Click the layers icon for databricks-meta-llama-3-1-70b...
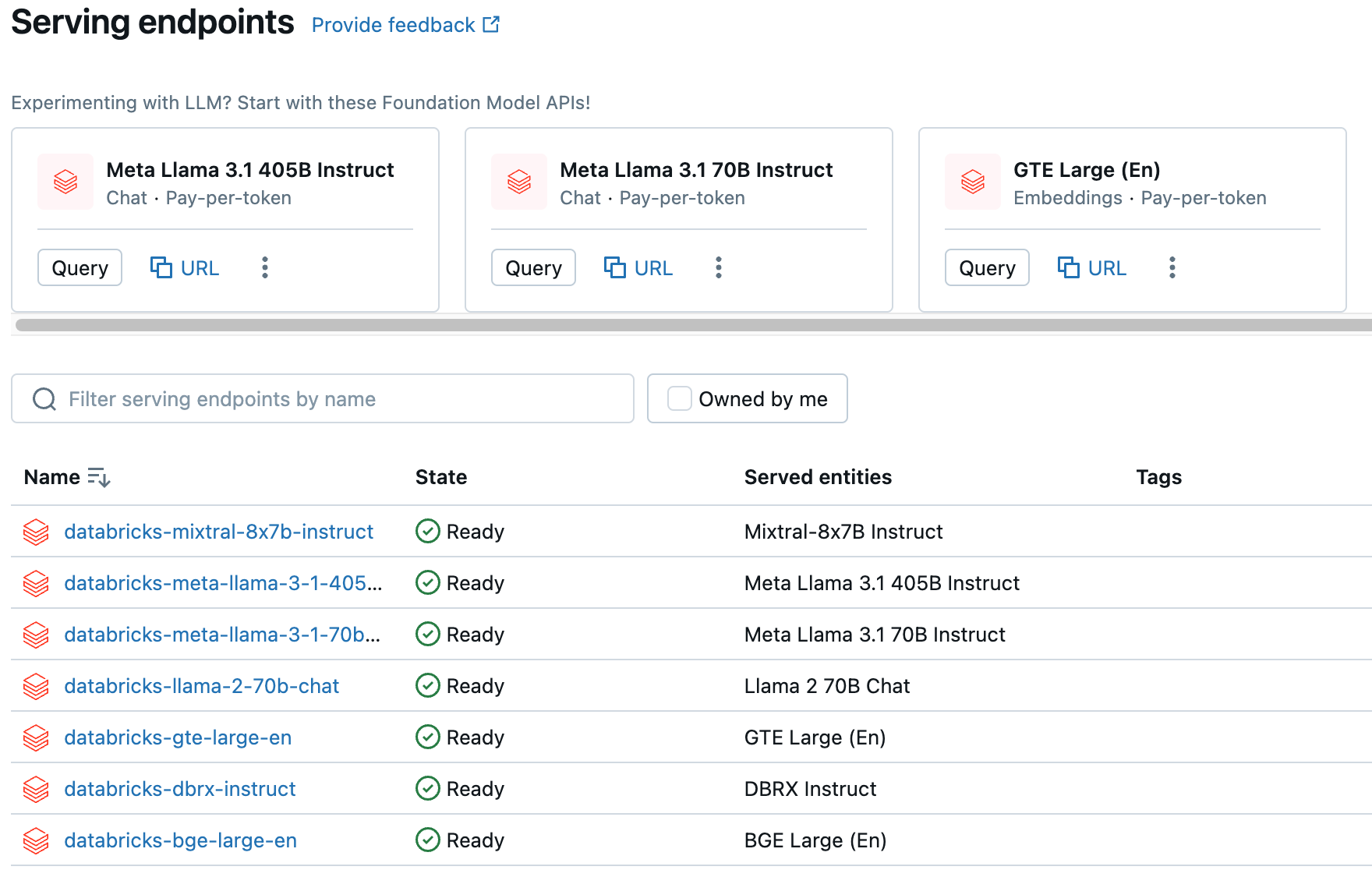1372x870 pixels. click(x=36, y=635)
